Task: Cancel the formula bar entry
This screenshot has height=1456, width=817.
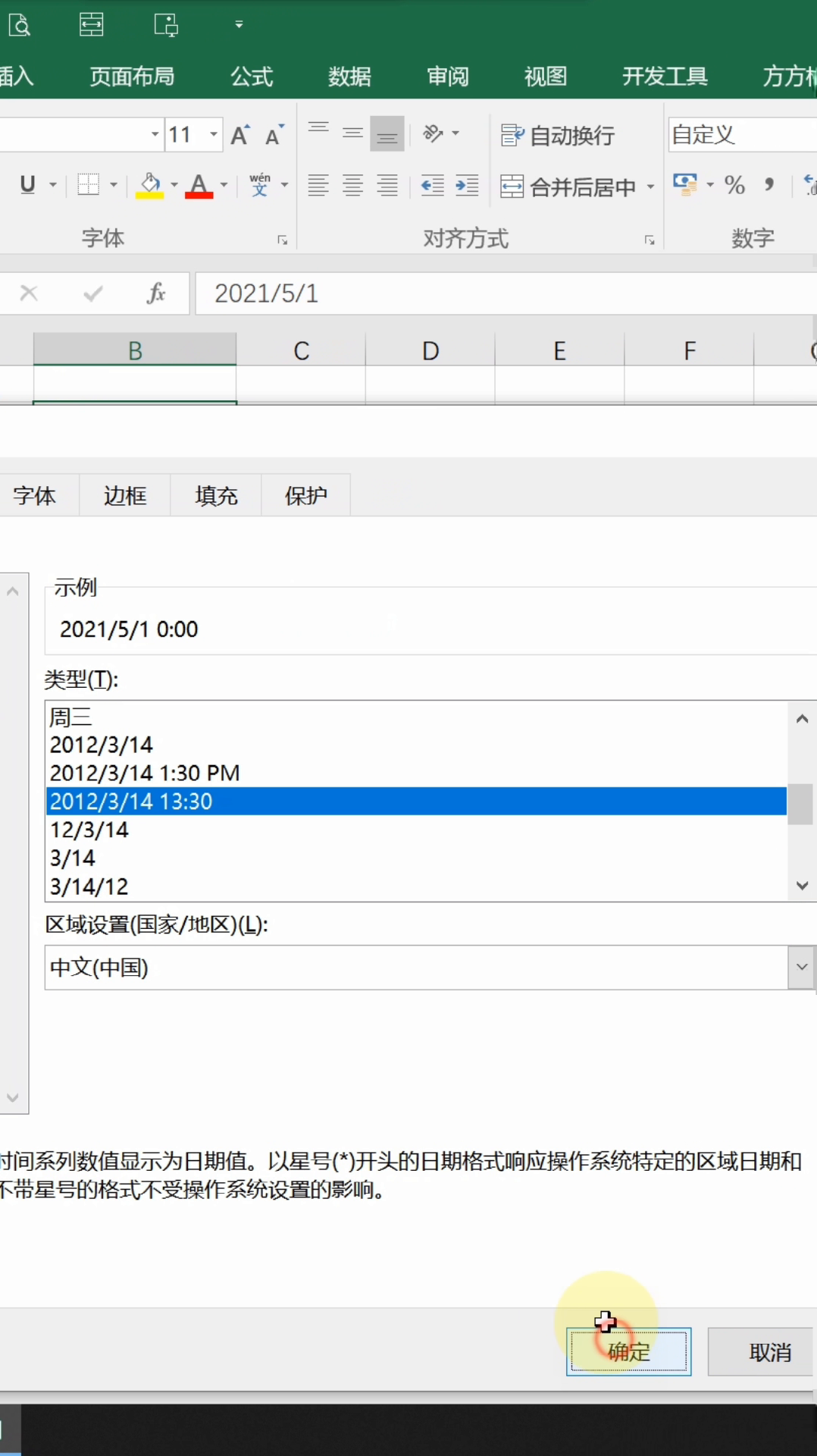Action: pos(29,293)
